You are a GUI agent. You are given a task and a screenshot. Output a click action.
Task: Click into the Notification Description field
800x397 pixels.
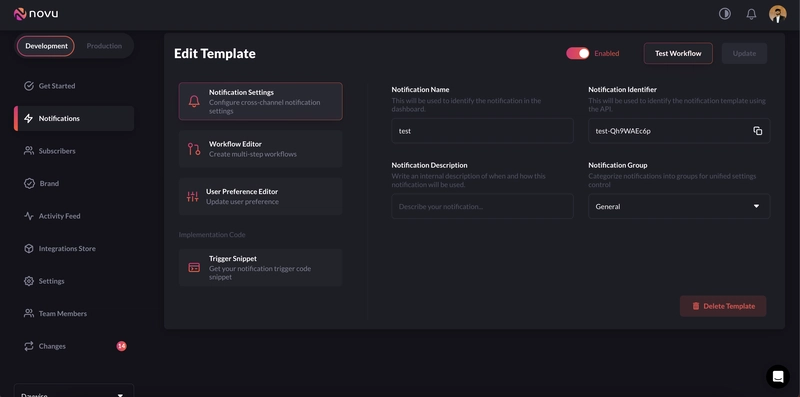[482, 206]
